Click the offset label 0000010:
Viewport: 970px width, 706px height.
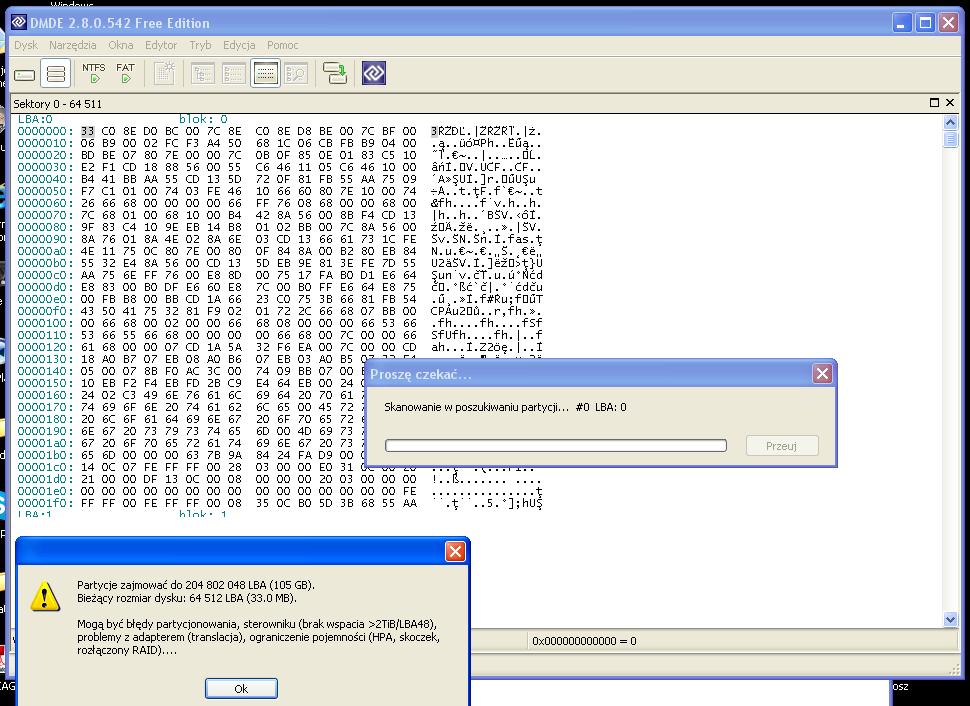pyautogui.click(x=45, y=143)
